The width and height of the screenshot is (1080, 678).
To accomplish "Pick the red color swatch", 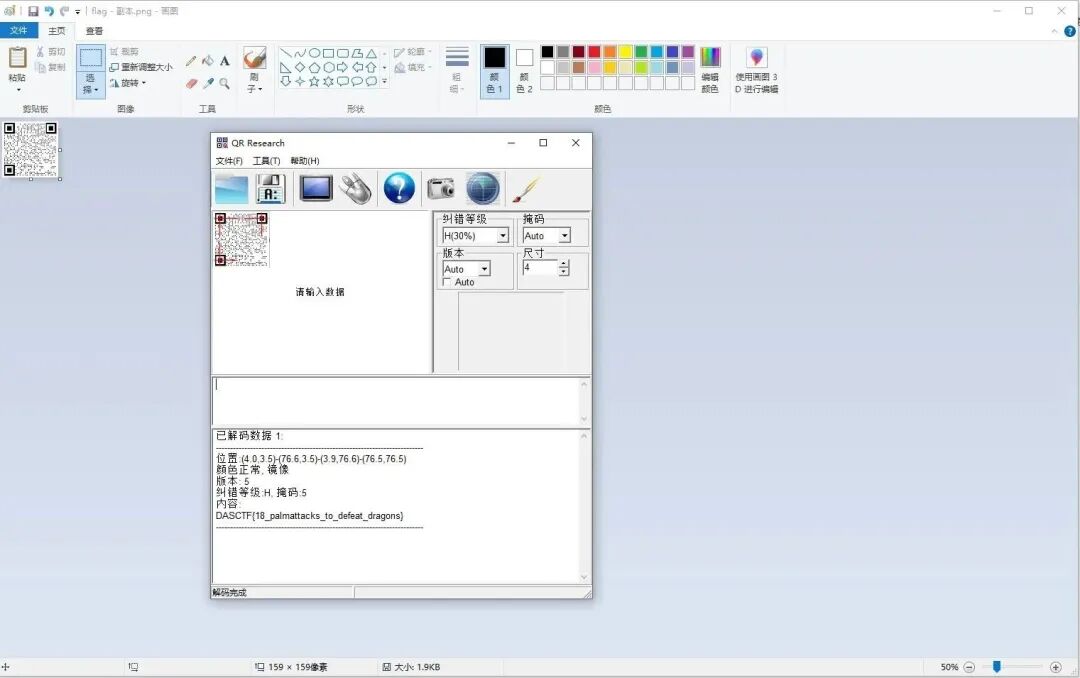I will pos(594,52).
